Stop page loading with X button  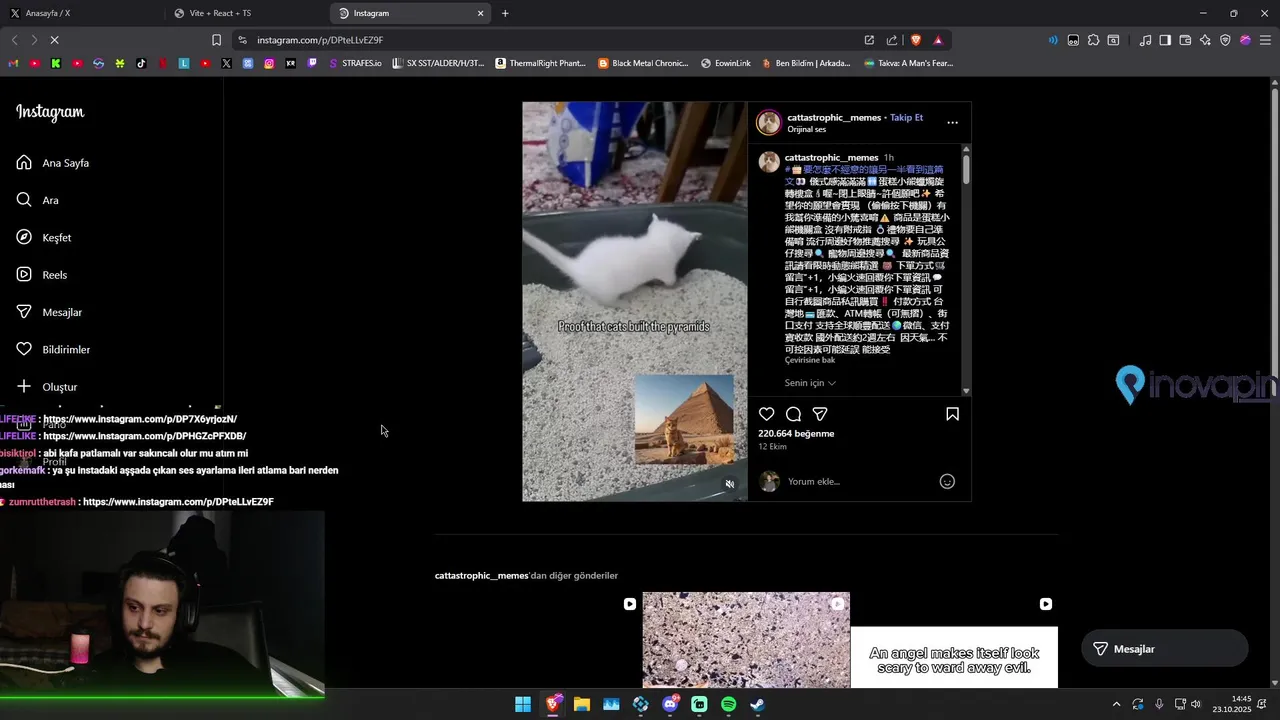[x=54, y=40]
